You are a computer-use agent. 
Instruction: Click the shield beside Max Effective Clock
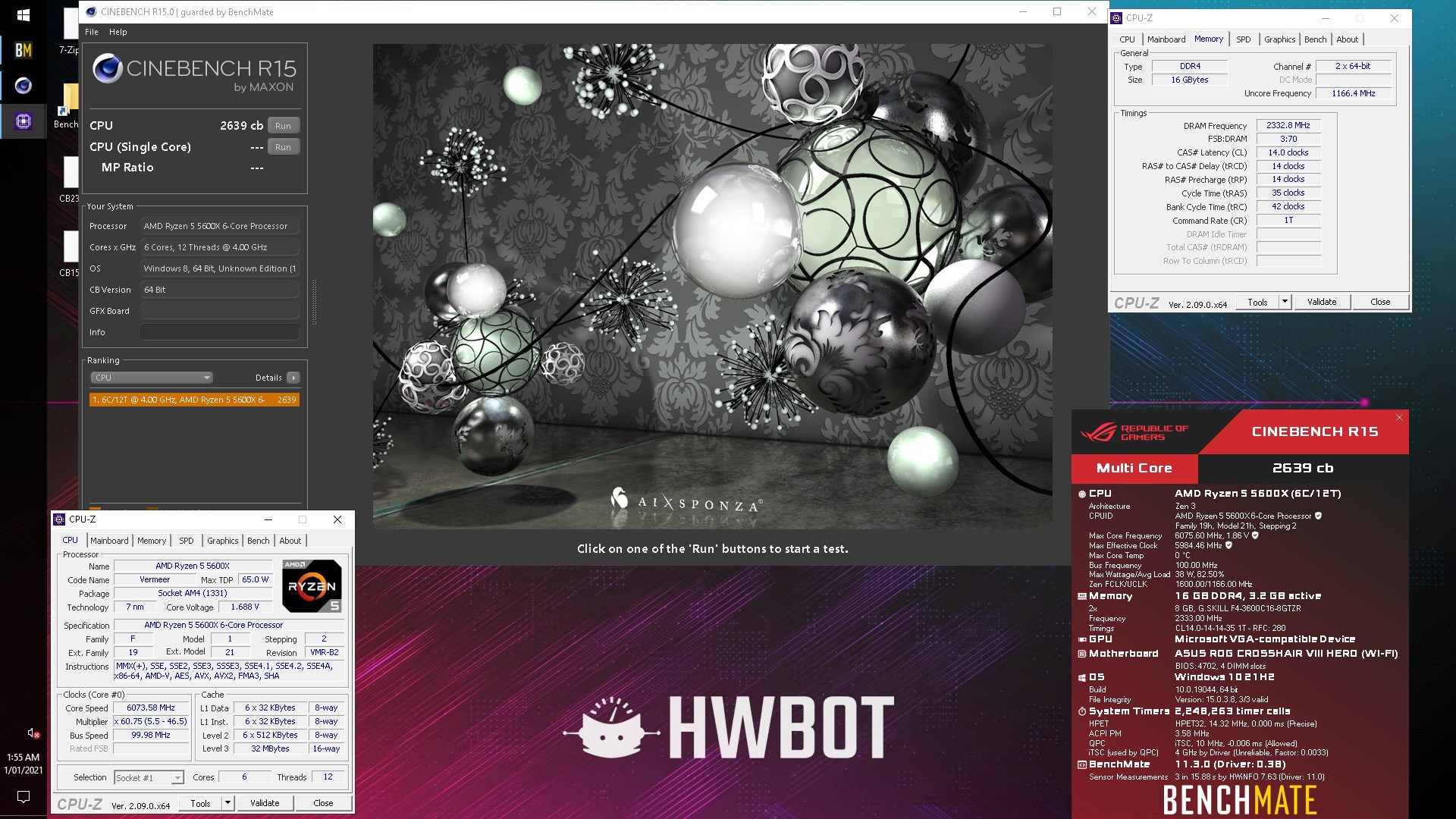coord(1228,545)
